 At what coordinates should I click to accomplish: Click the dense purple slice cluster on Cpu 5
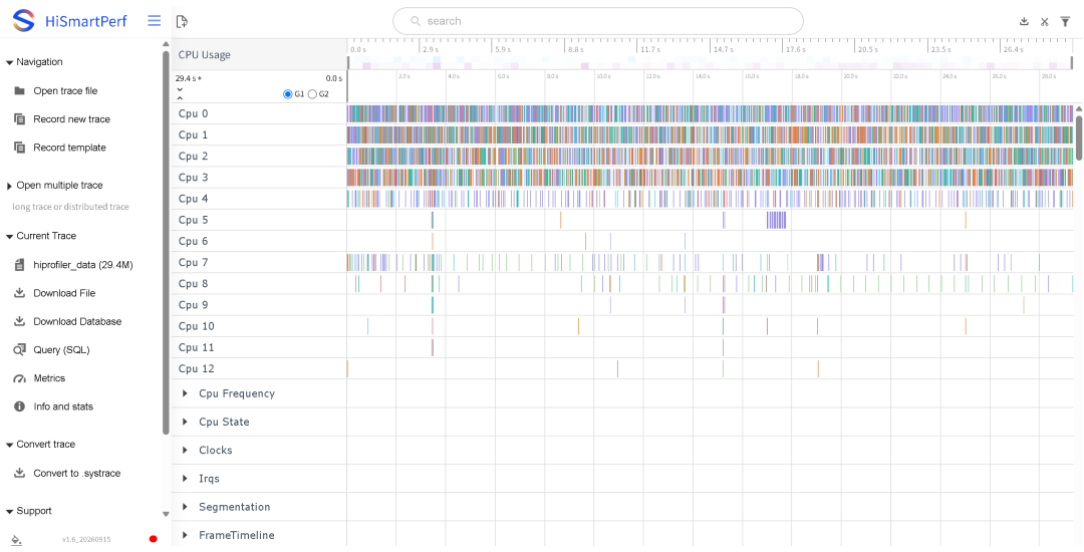[776, 220]
